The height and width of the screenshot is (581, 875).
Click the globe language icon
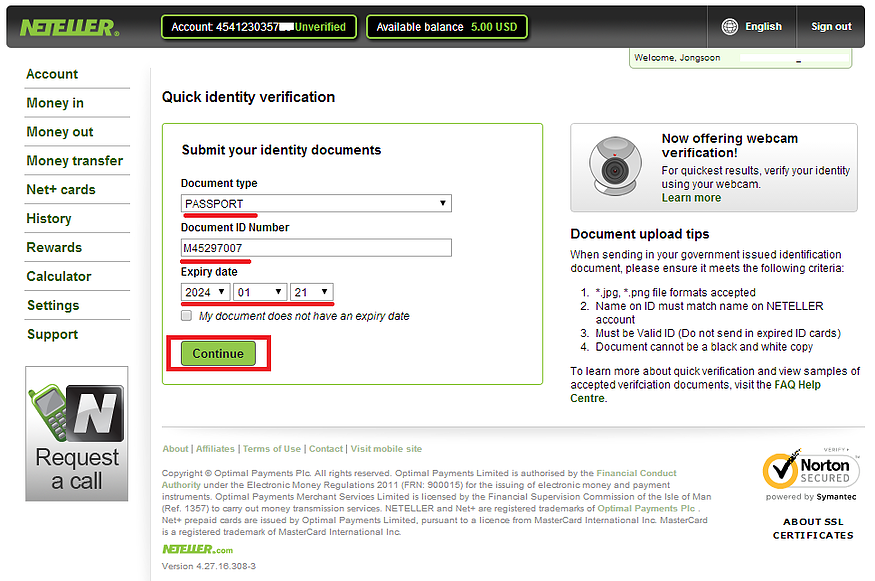point(730,26)
